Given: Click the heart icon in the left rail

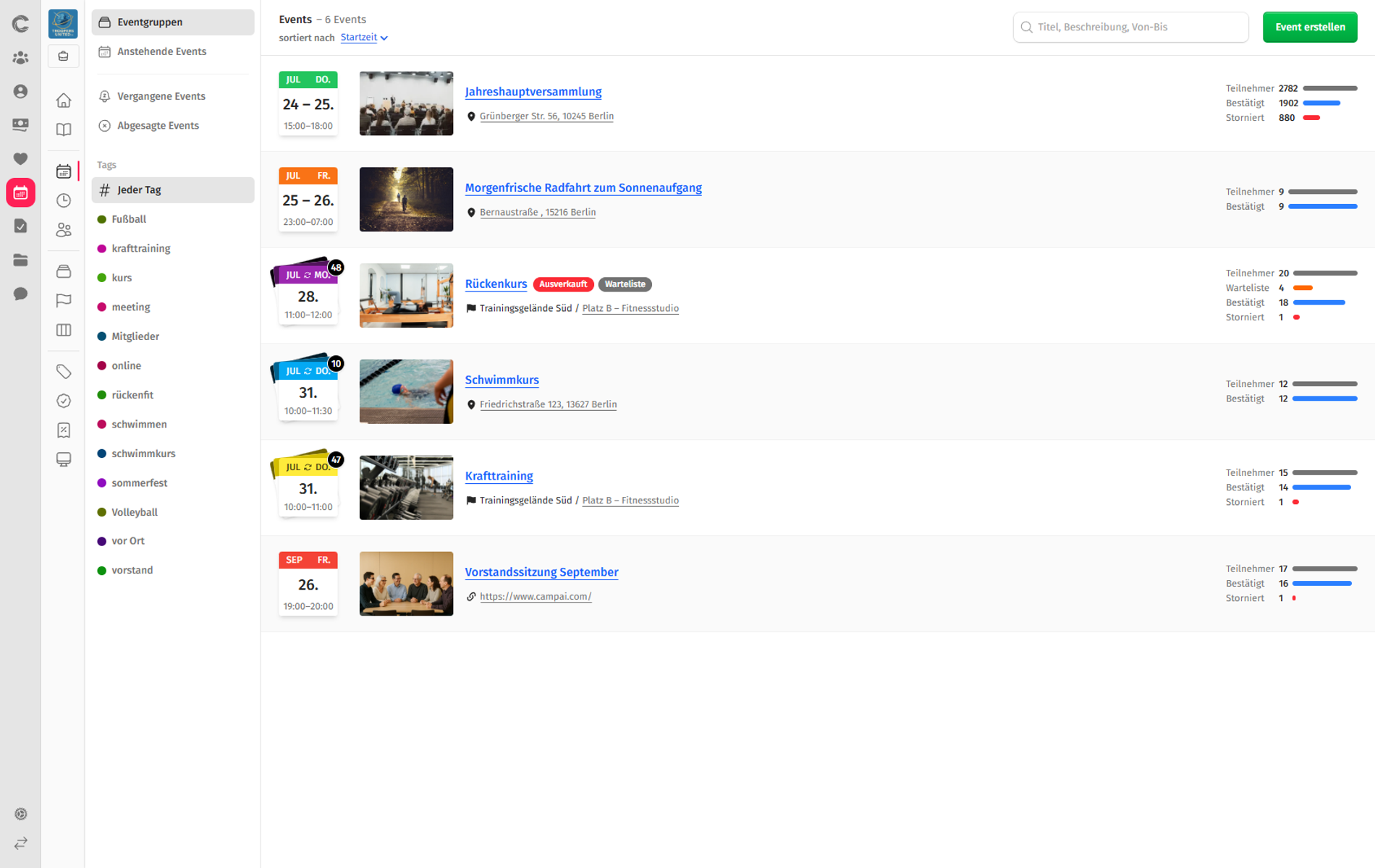Looking at the screenshot, I should click(x=20, y=158).
